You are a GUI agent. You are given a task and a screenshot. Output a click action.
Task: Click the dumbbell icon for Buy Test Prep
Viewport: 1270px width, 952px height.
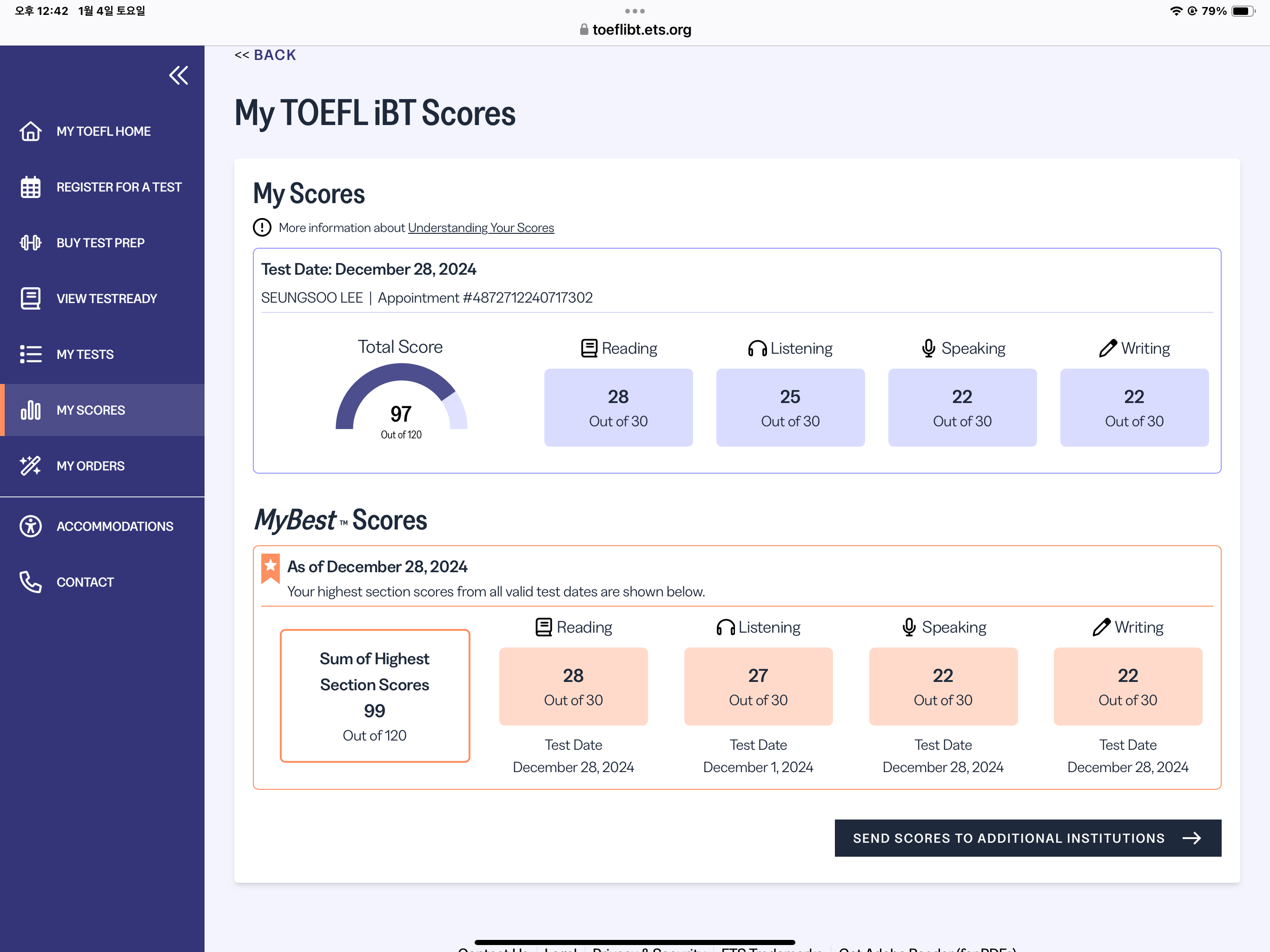30,243
